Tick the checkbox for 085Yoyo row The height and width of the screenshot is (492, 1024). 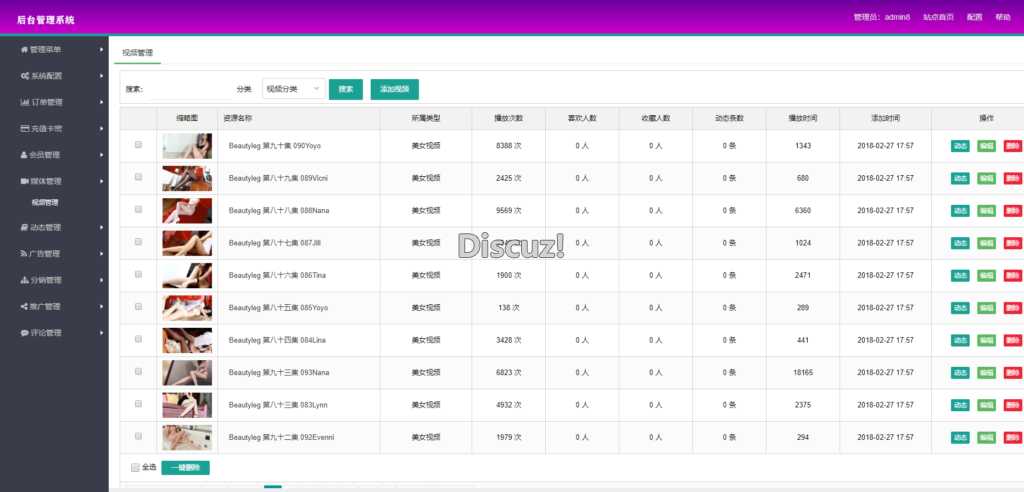(138, 306)
